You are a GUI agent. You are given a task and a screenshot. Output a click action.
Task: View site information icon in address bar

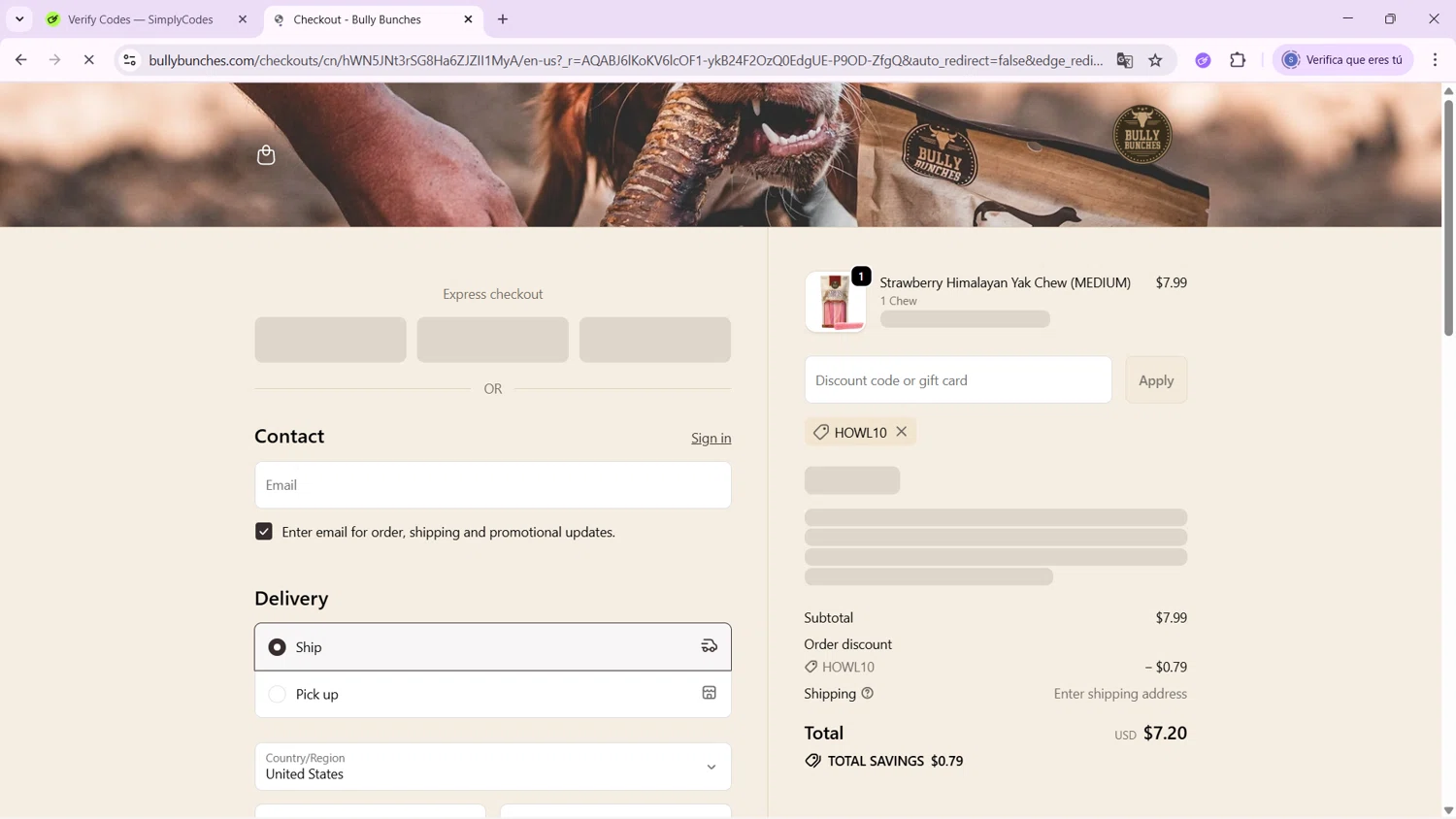click(129, 60)
